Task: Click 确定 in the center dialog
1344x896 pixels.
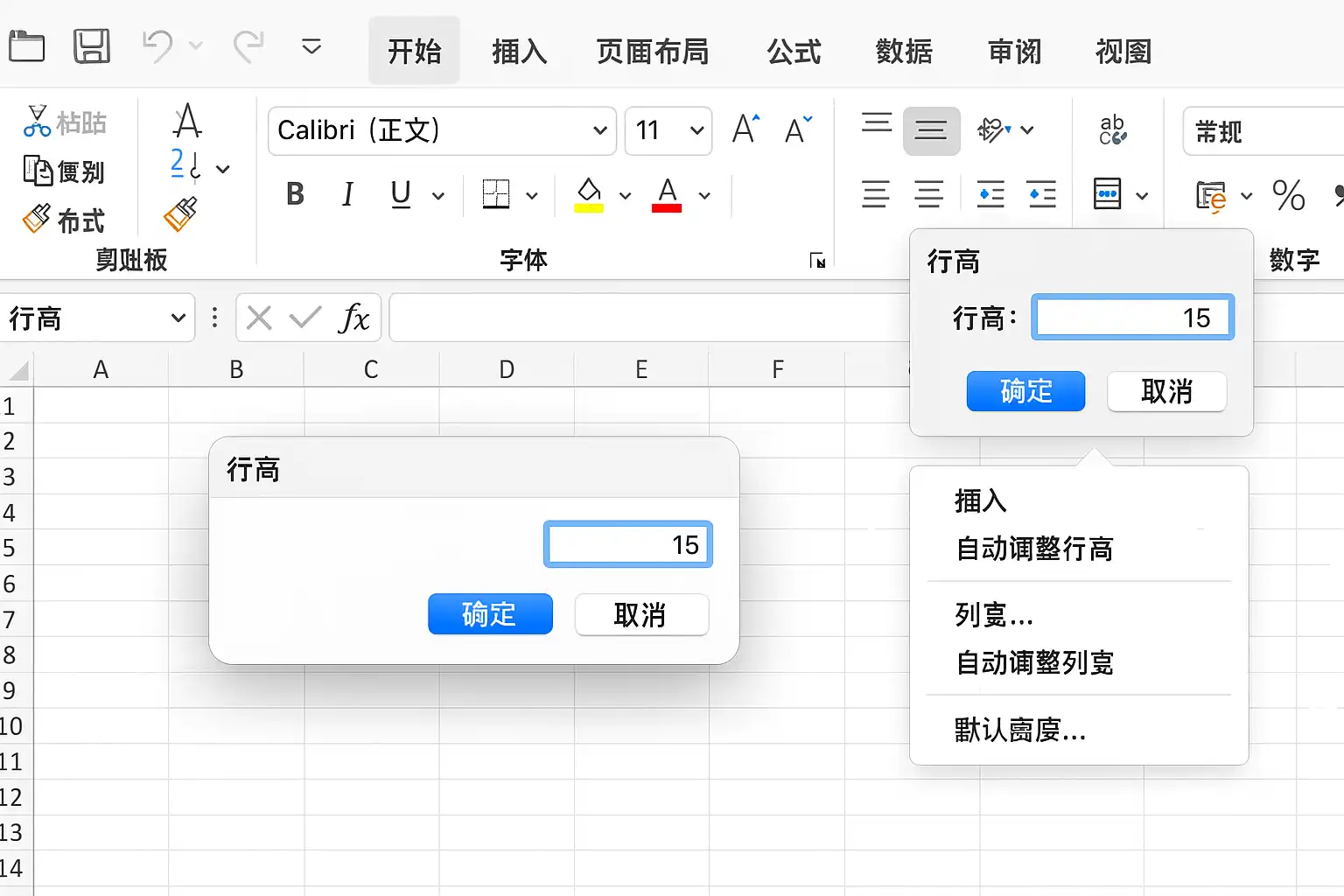Action: point(490,614)
